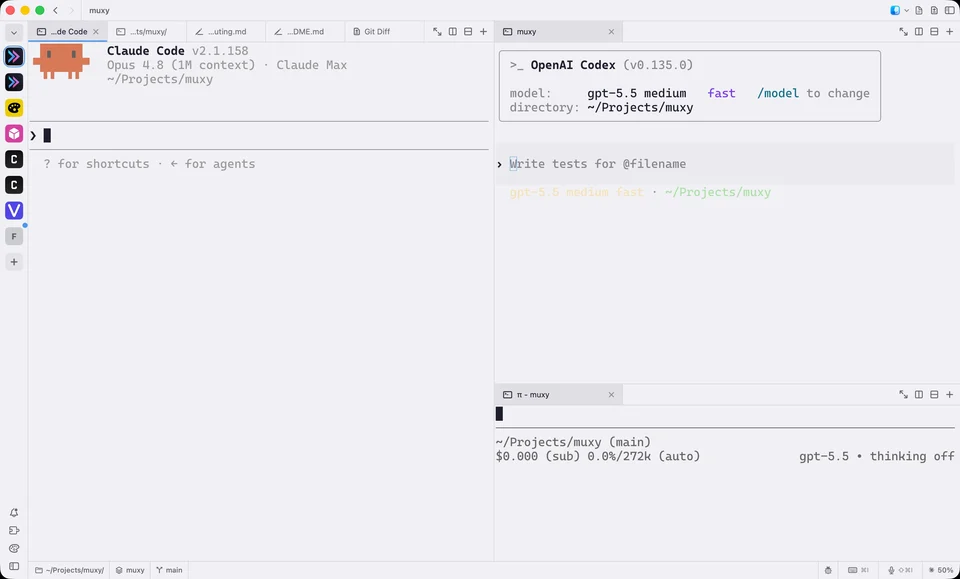Switch to the ...ts/muxy/ terminal tab
Image resolution: width=960 pixels, height=579 pixels.
coord(147,32)
